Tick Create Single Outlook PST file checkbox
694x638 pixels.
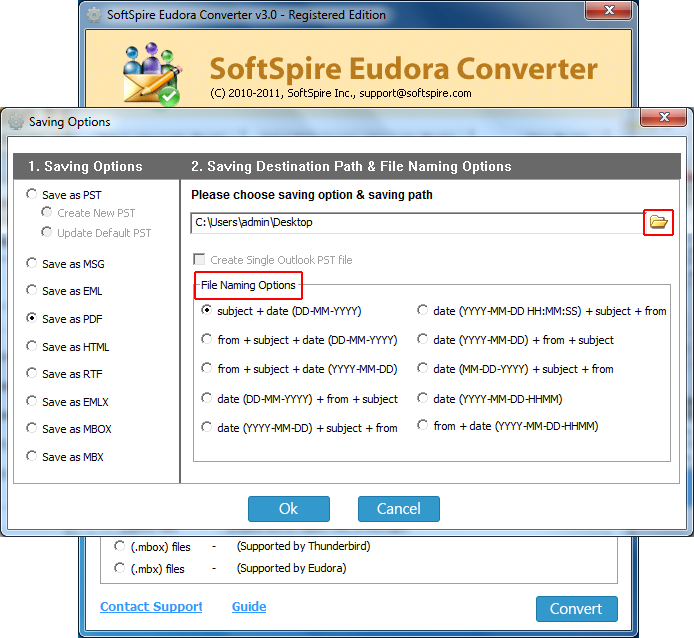200,259
